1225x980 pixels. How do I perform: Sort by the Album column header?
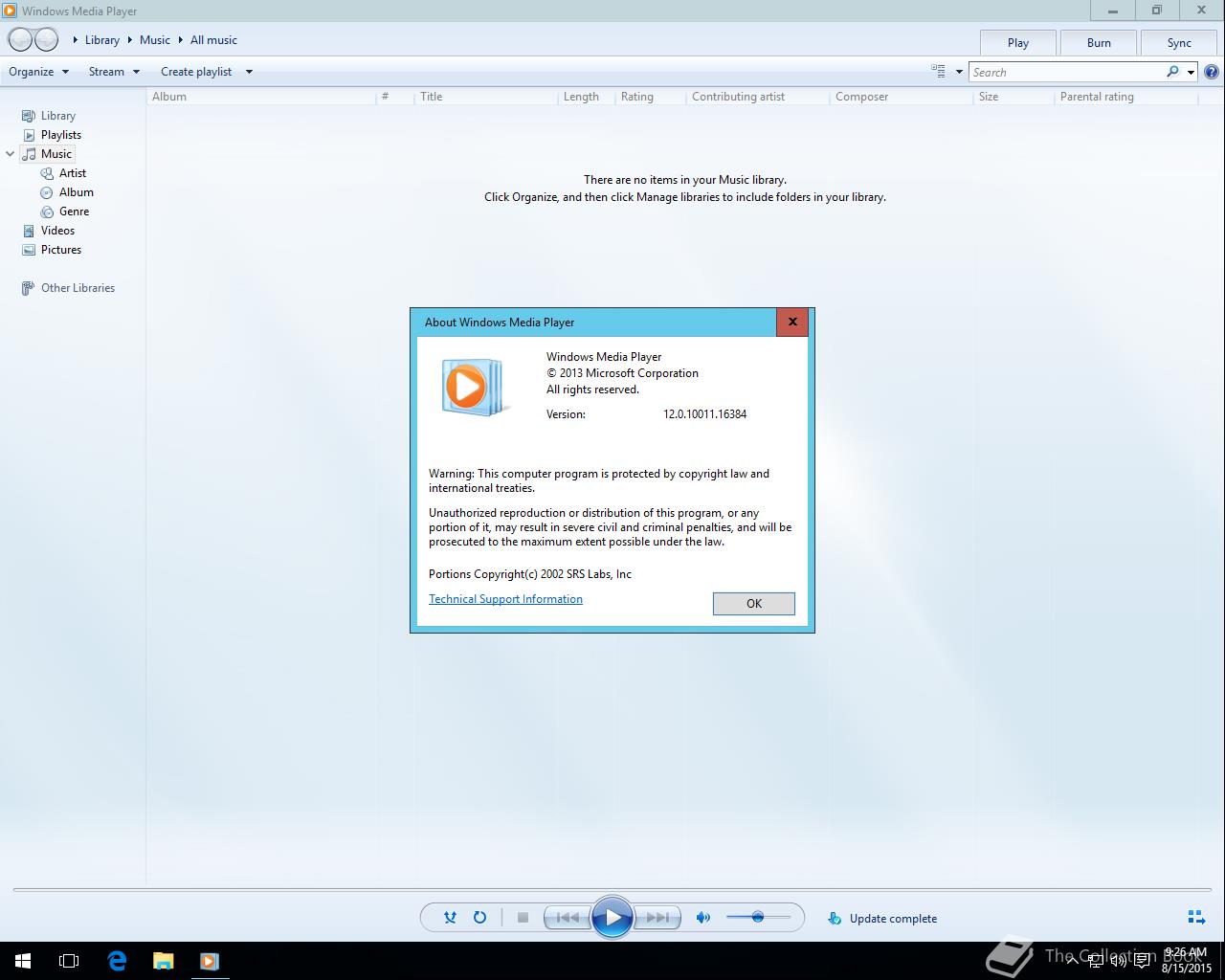tap(261, 97)
